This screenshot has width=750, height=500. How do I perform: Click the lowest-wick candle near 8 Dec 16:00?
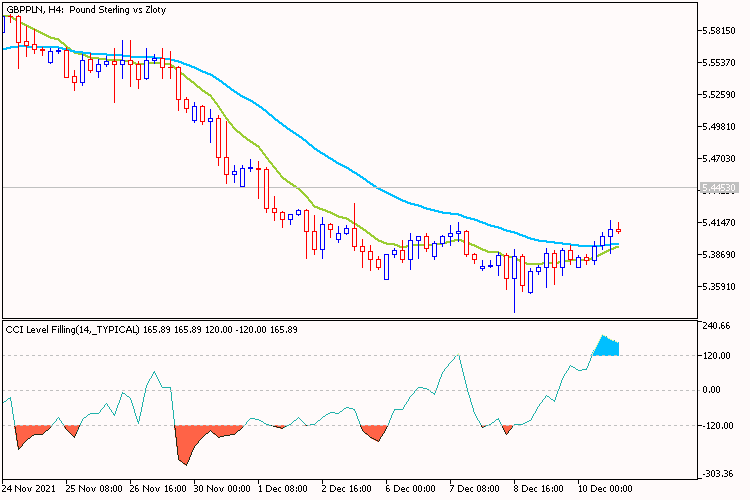(x=515, y=280)
